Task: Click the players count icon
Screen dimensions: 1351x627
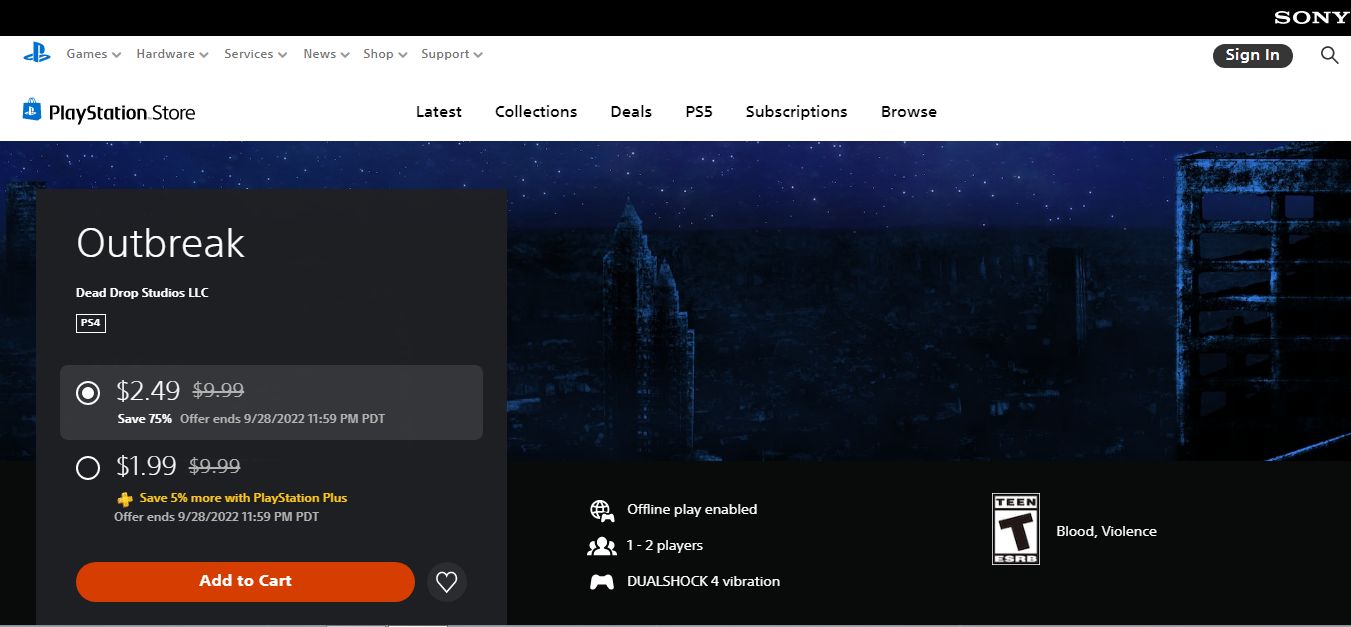Action: coord(601,546)
